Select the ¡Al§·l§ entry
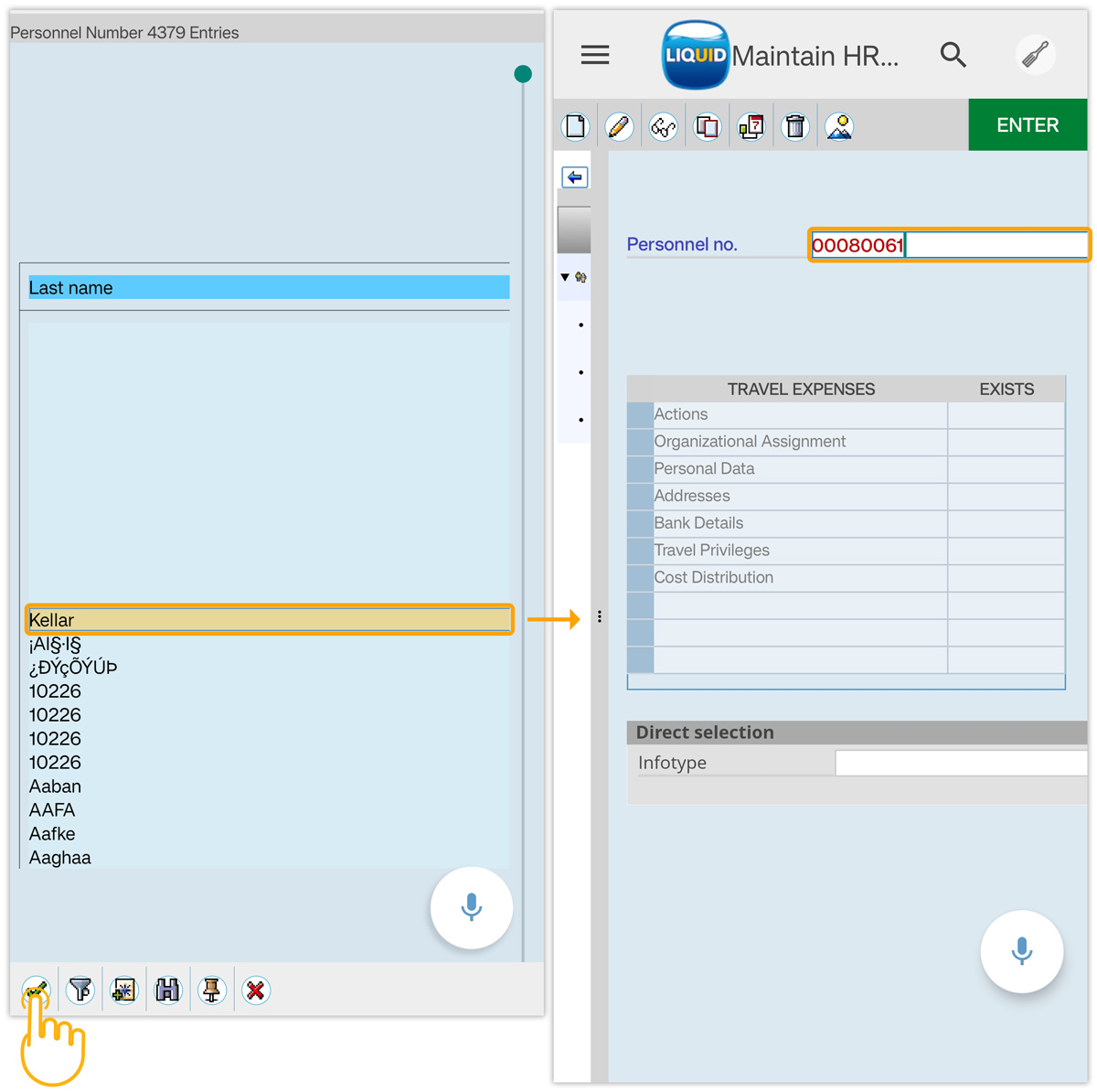 point(55,644)
